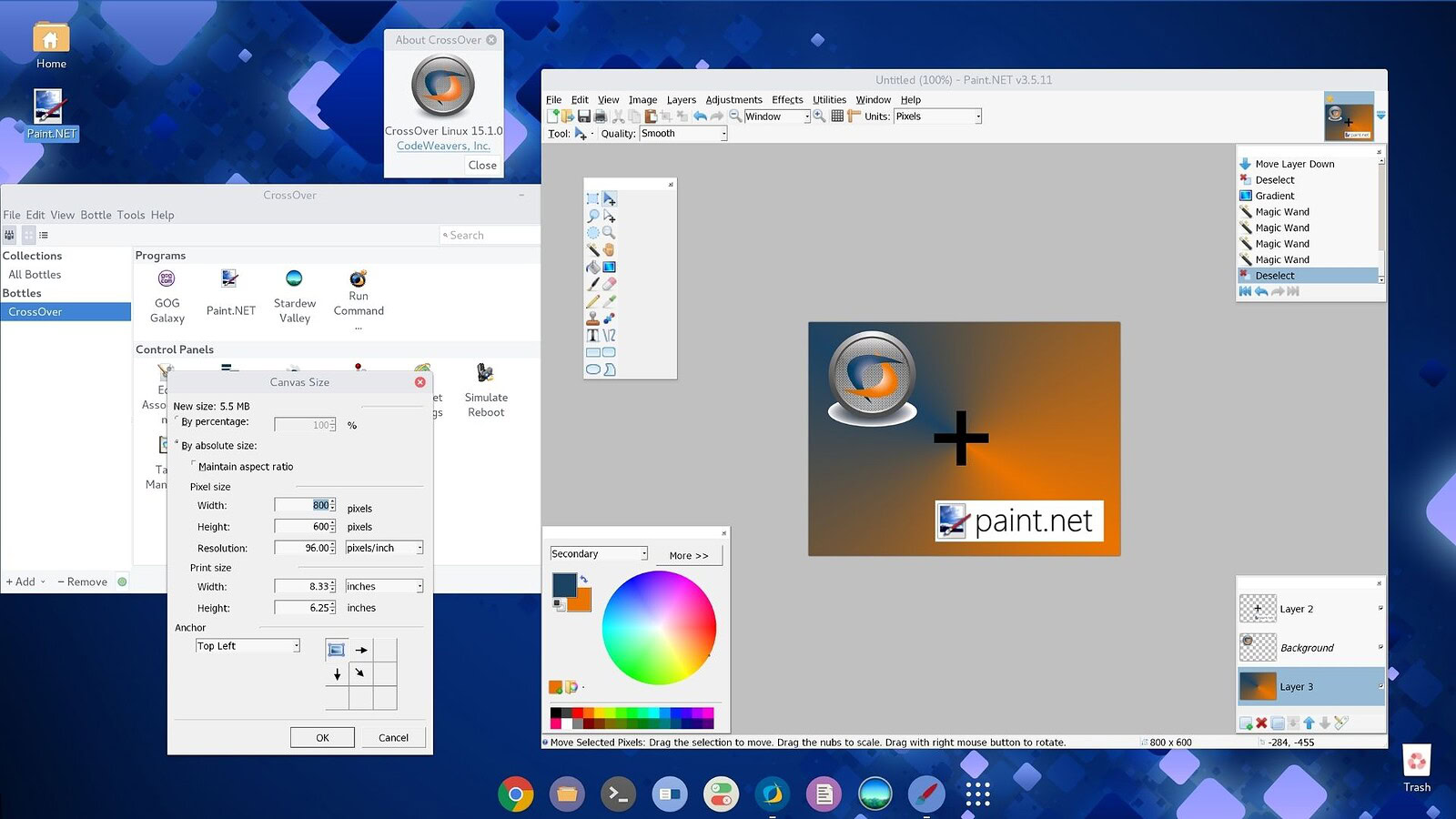Image resolution: width=1456 pixels, height=819 pixels.
Task: Select the Color Picker eyedropper tool
Action: [610, 301]
